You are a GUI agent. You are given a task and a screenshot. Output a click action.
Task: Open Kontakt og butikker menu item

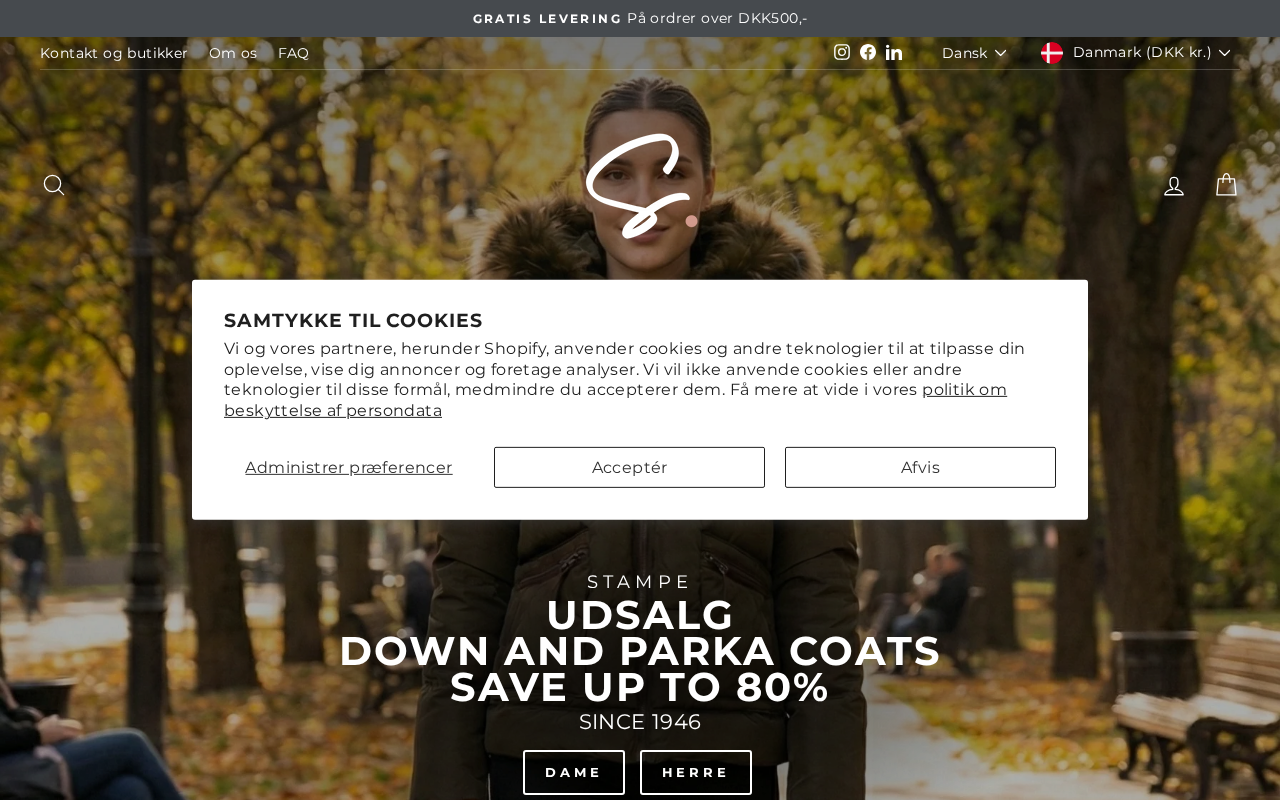[114, 53]
